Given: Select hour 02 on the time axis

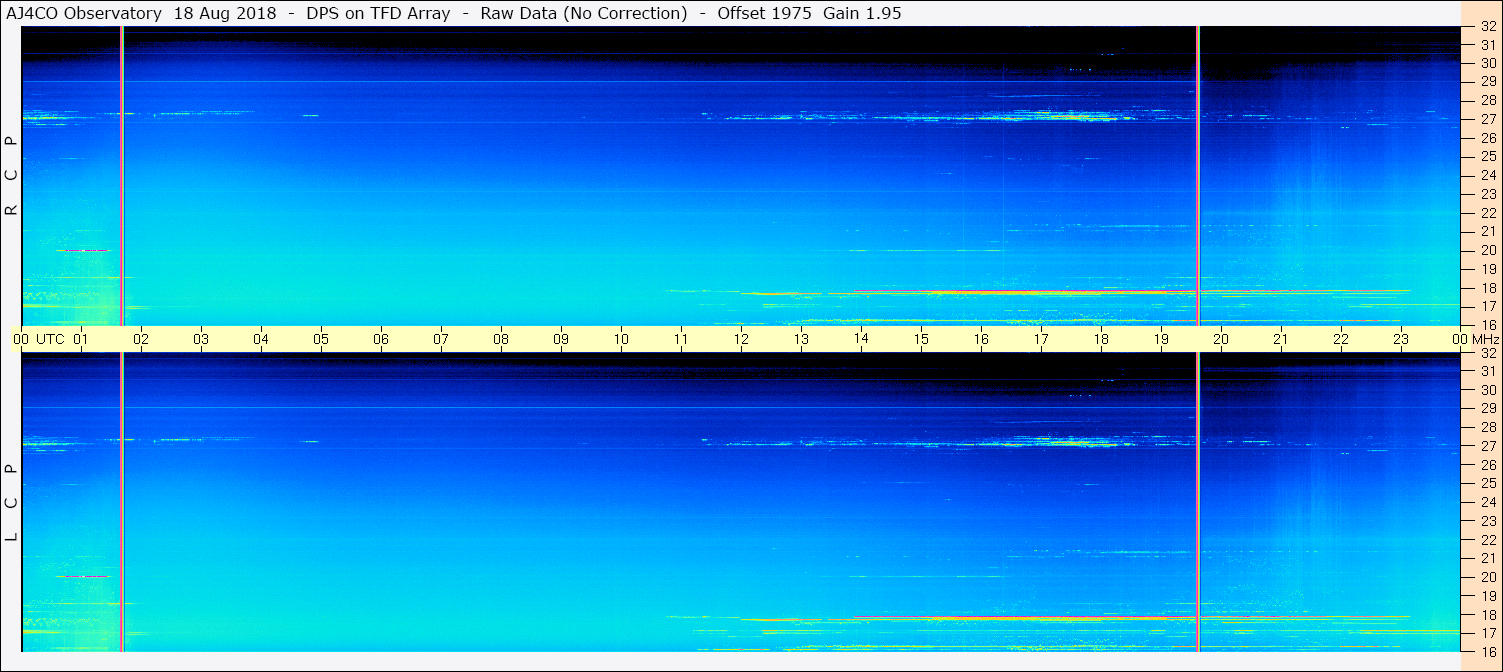Looking at the screenshot, I should pyautogui.click(x=141, y=339).
